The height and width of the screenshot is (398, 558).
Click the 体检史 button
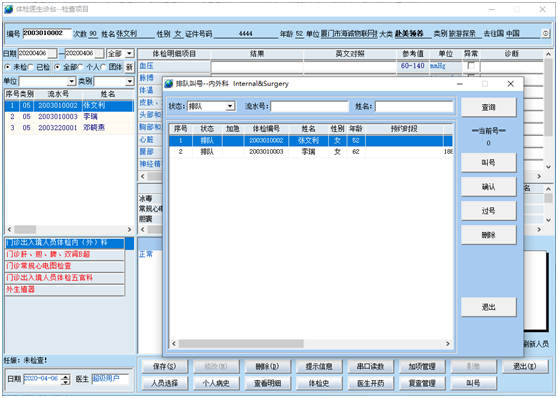pos(319,383)
